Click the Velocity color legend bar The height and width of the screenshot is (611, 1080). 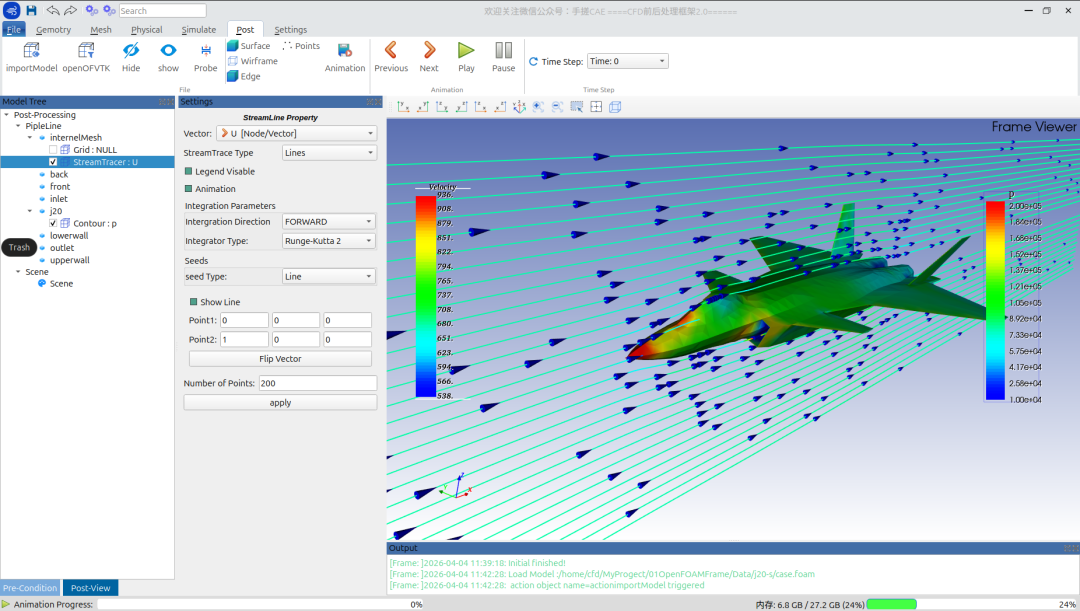coord(426,296)
